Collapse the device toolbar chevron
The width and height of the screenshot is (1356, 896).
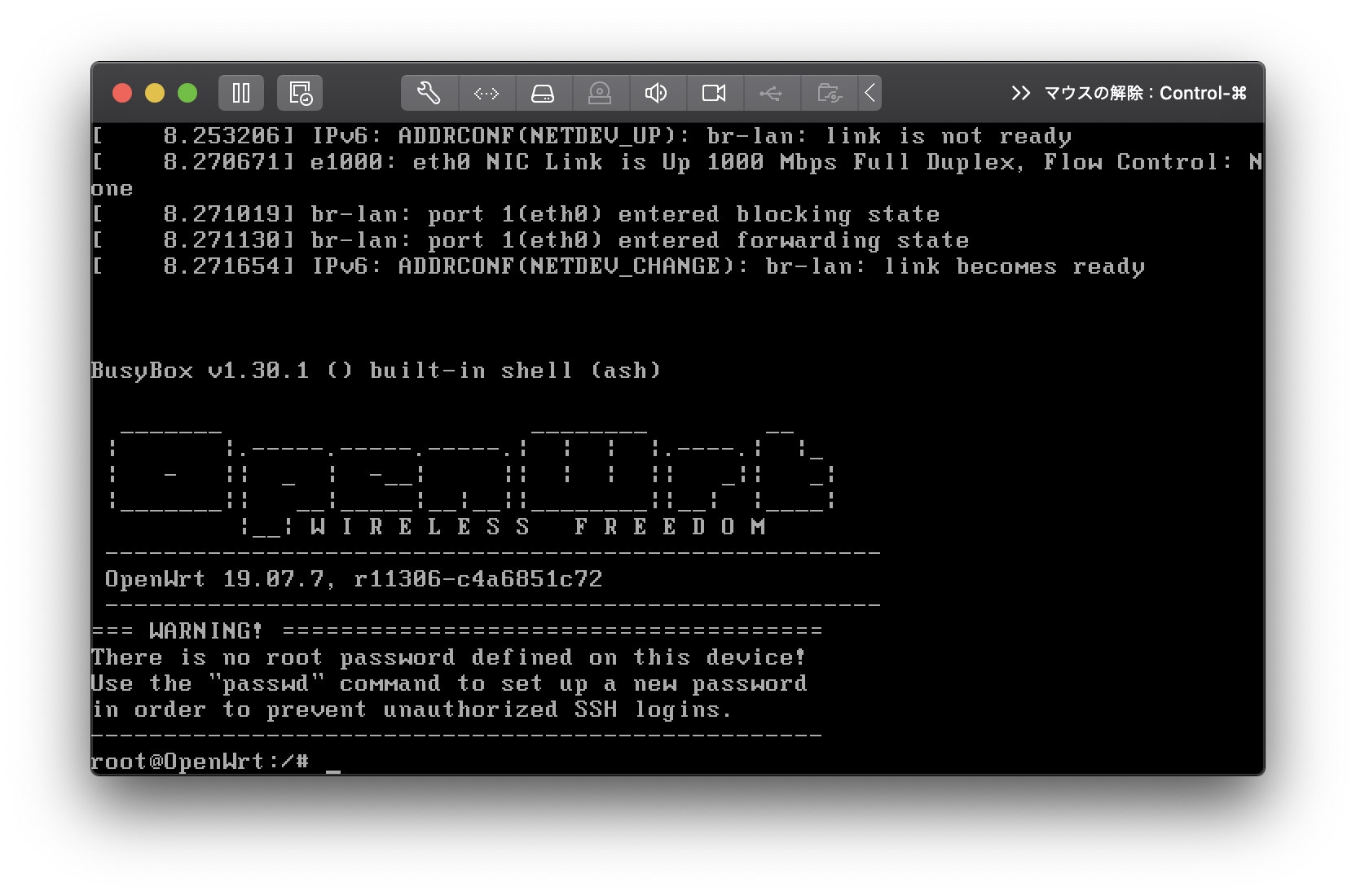click(870, 93)
